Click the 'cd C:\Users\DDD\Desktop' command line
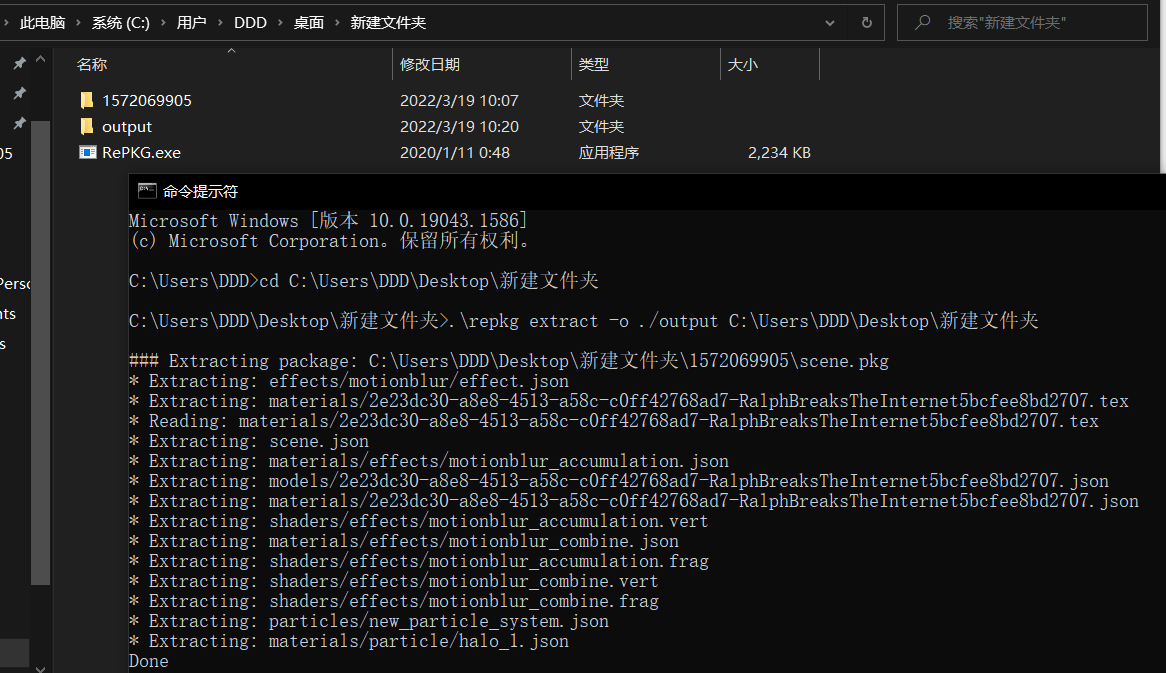 coord(364,280)
